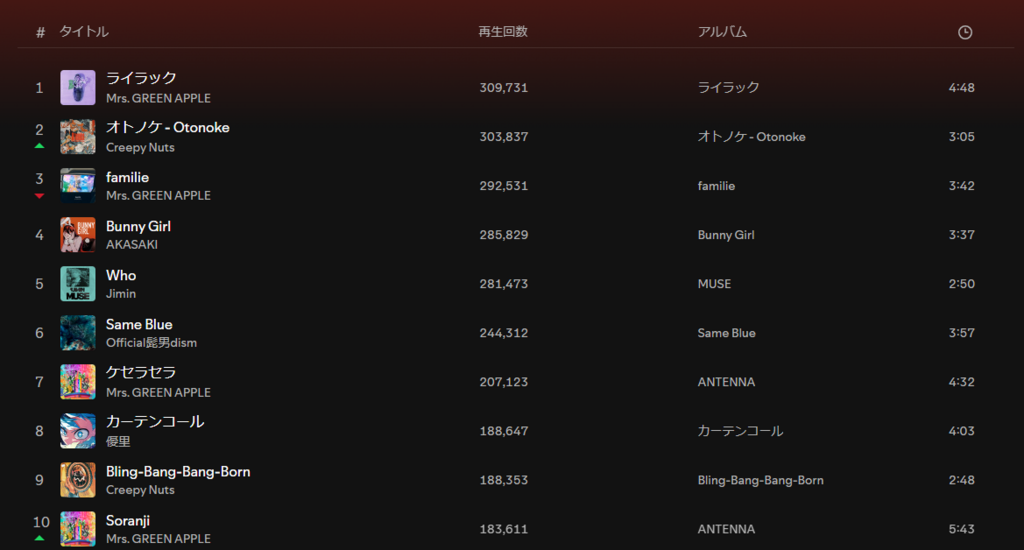
Task: Click rank number 5 beside Who
Action: [39, 283]
